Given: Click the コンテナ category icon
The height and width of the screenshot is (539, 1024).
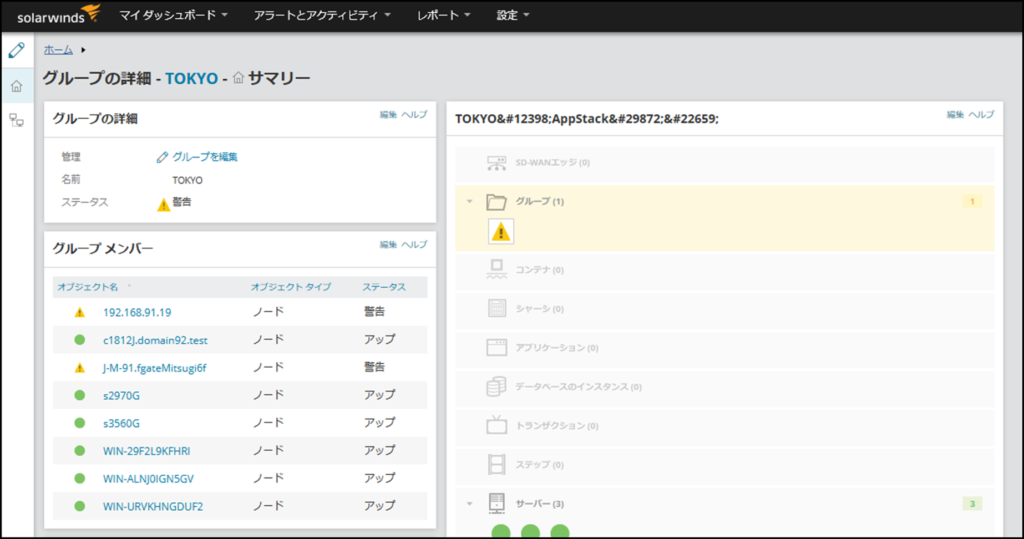Looking at the screenshot, I should 496,269.
